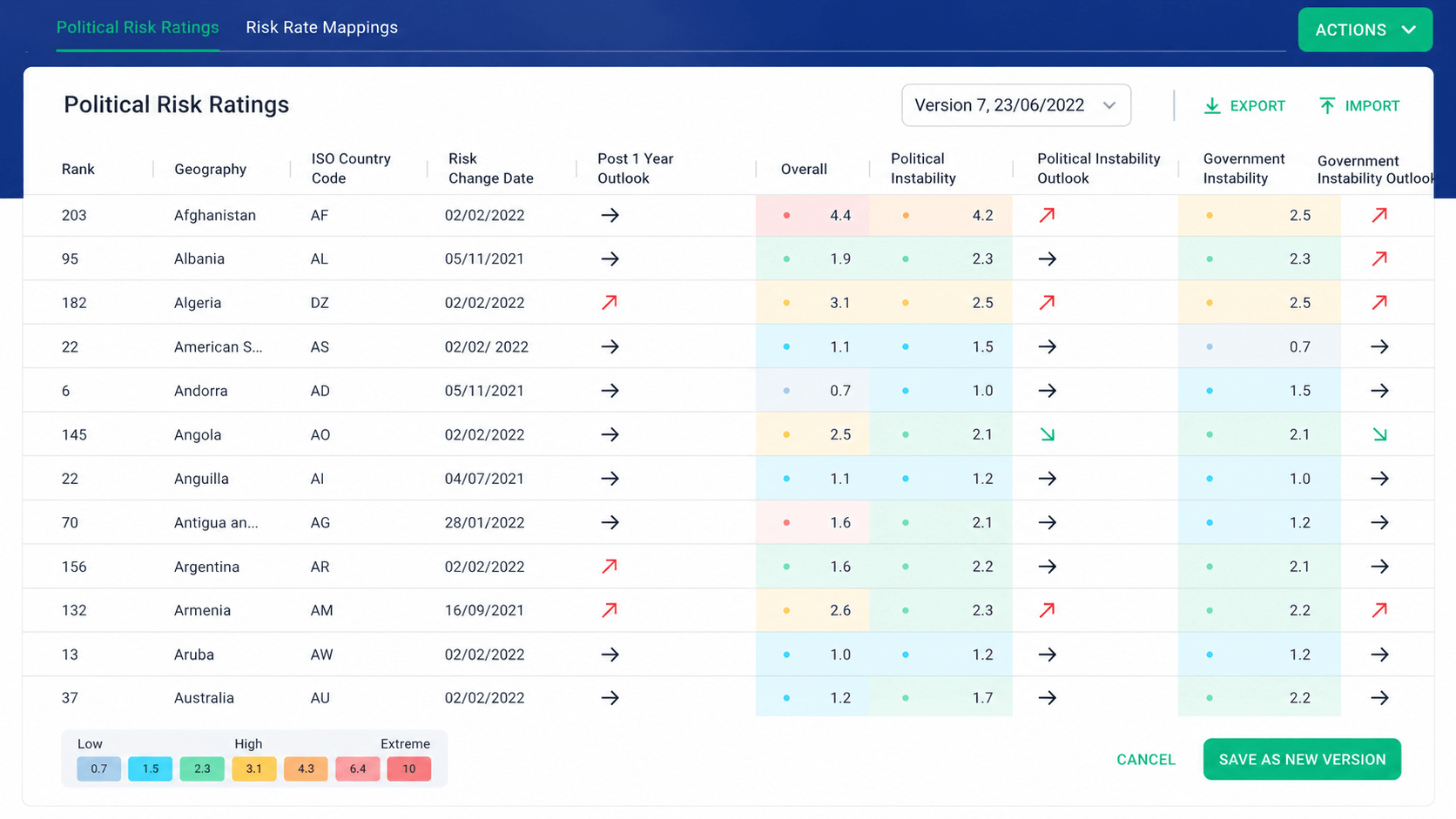Click the Geography column header
This screenshot has height=819, width=1456.
[210, 169]
